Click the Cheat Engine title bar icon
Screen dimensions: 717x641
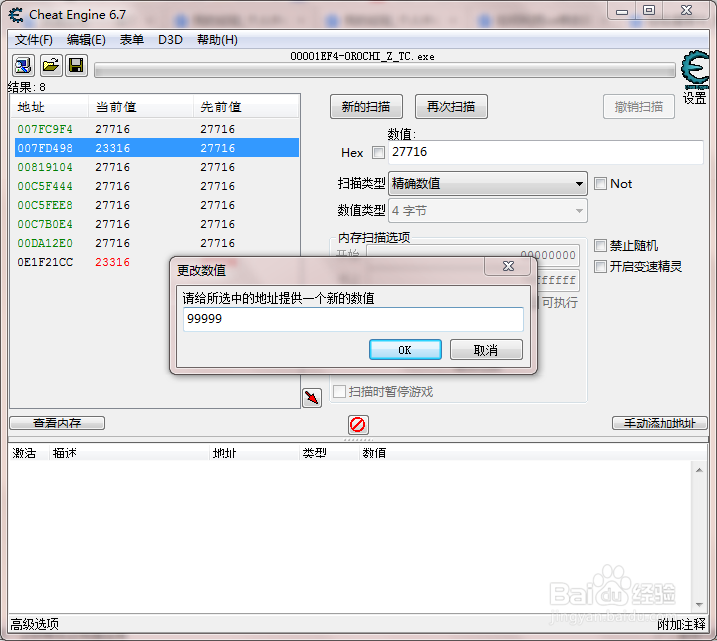coord(16,15)
